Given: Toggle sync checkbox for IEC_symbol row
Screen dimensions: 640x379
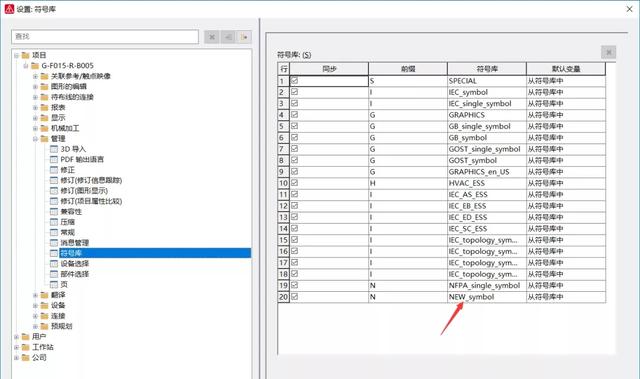Looking at the screenshot, I should (x=294, y=92).
